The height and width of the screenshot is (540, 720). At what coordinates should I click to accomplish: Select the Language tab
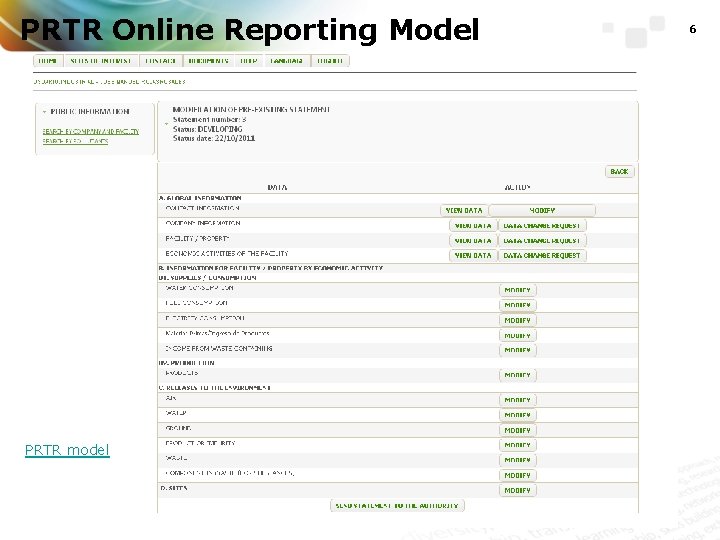click(287, 61)
